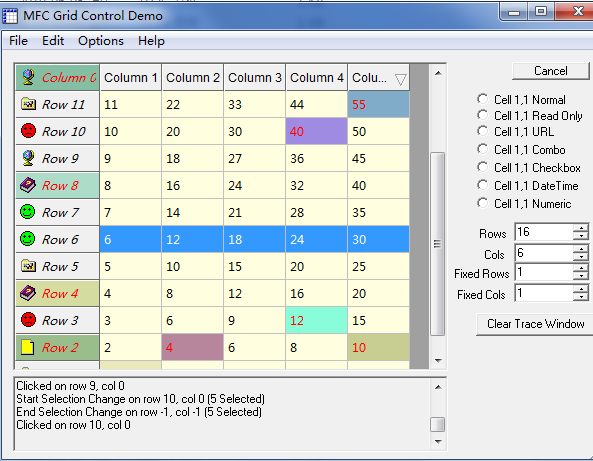Click the purple cell with value 40
The height and width of the screenshot is (461, 593).
[316, 131]
